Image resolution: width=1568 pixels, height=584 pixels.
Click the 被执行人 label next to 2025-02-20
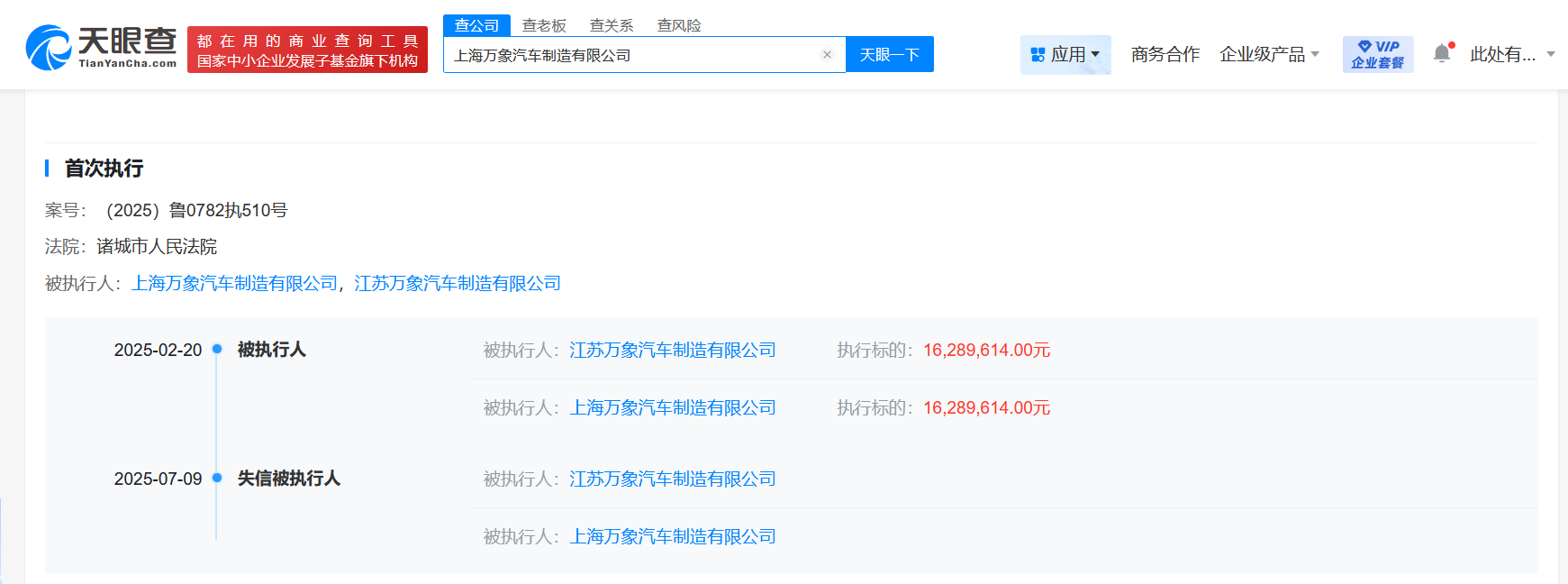coord(272,350)
